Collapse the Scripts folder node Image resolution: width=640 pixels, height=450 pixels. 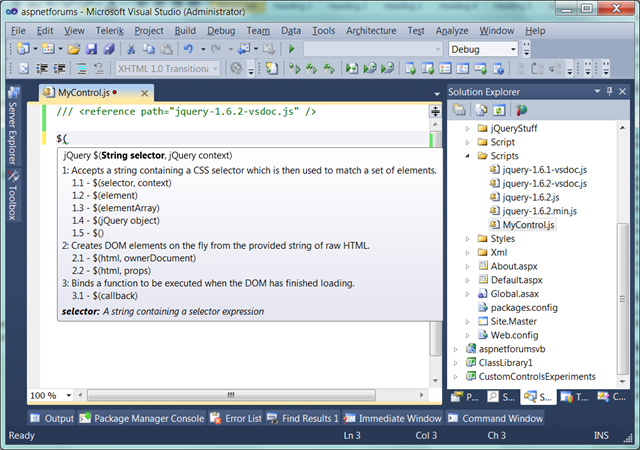[x=468, y=157]
